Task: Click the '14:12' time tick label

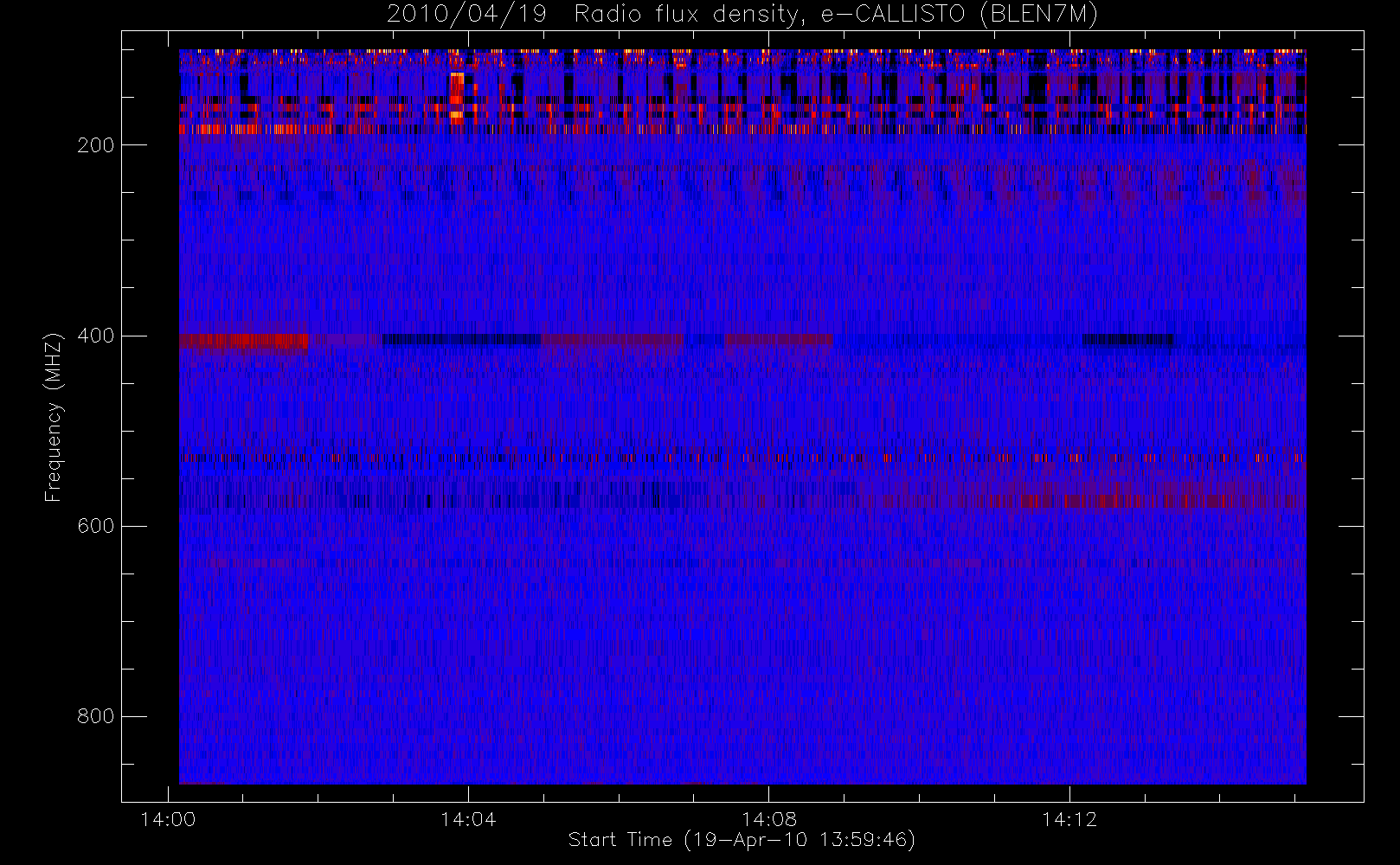Action: click(x=1069, y=818)
